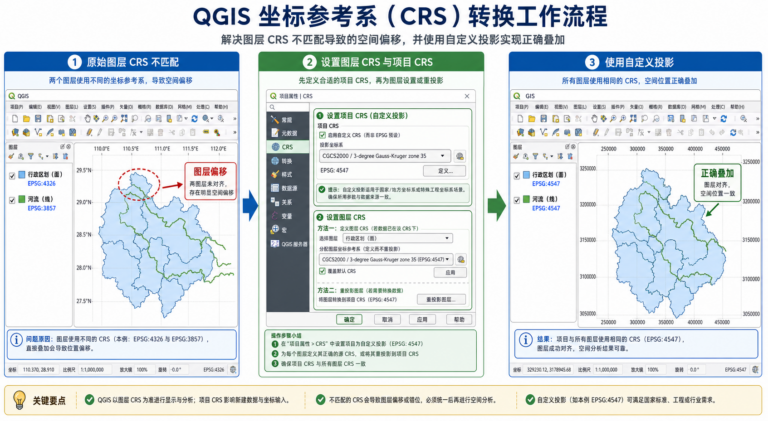Open 设置 menu in step 3 QGIS window
The height and width of the screenshot is (421, 768).
(x=599, y=107)
